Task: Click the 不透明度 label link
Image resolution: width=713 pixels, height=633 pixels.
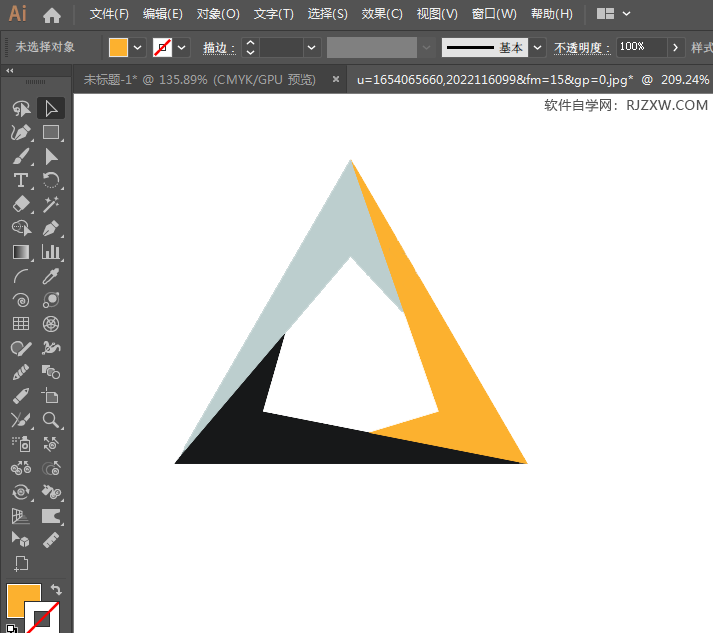Action: point(581,47)
